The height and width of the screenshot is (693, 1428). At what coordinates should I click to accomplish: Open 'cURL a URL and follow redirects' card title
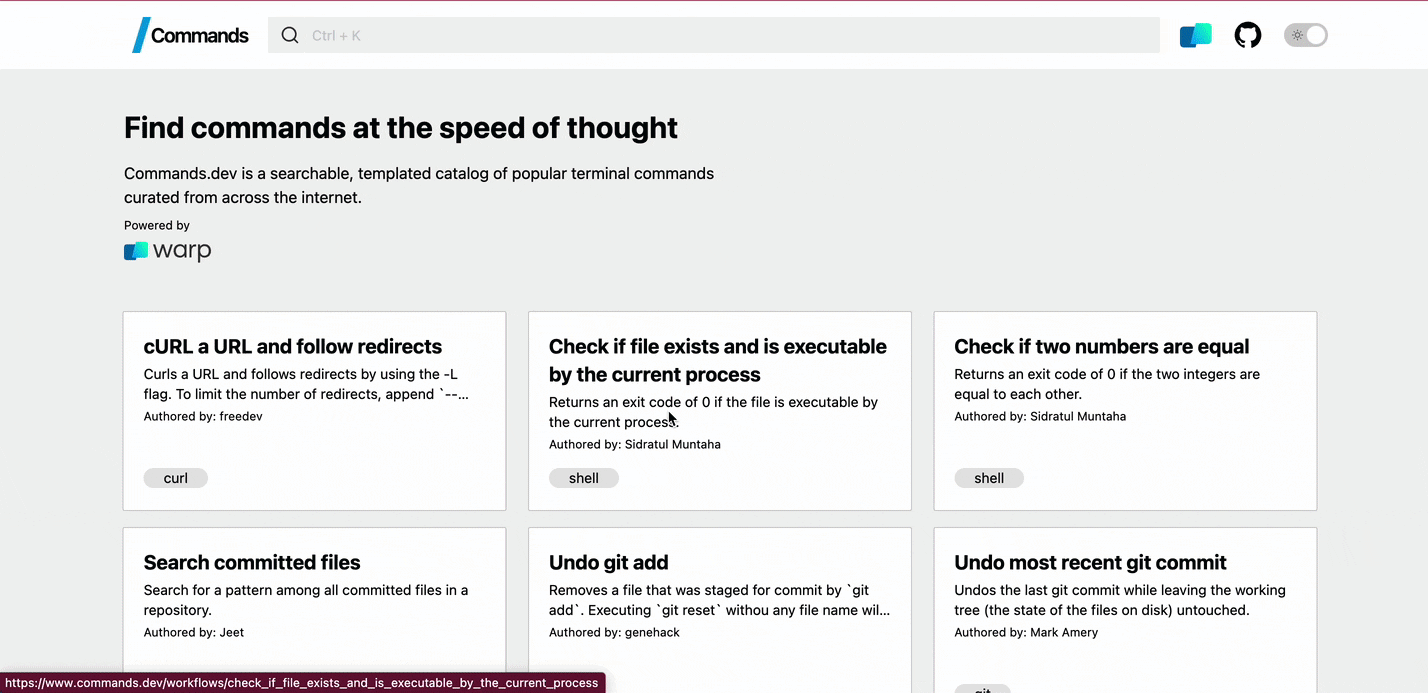tap(293, 346)
